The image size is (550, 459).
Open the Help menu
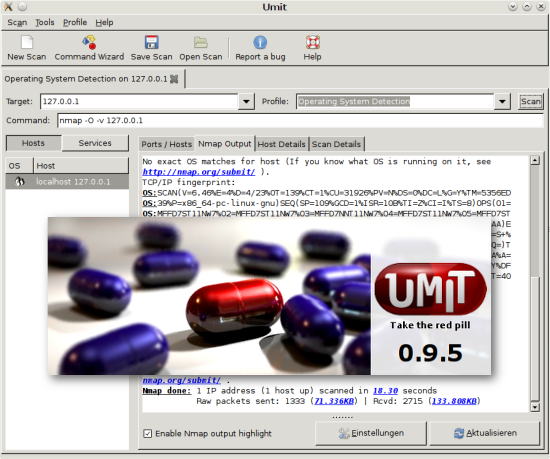tap(104, 22)
